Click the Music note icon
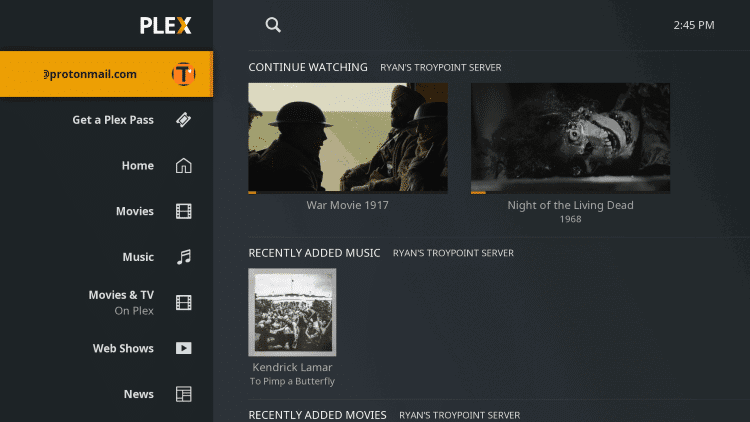The image size is (750, 422). pos(184,257)
